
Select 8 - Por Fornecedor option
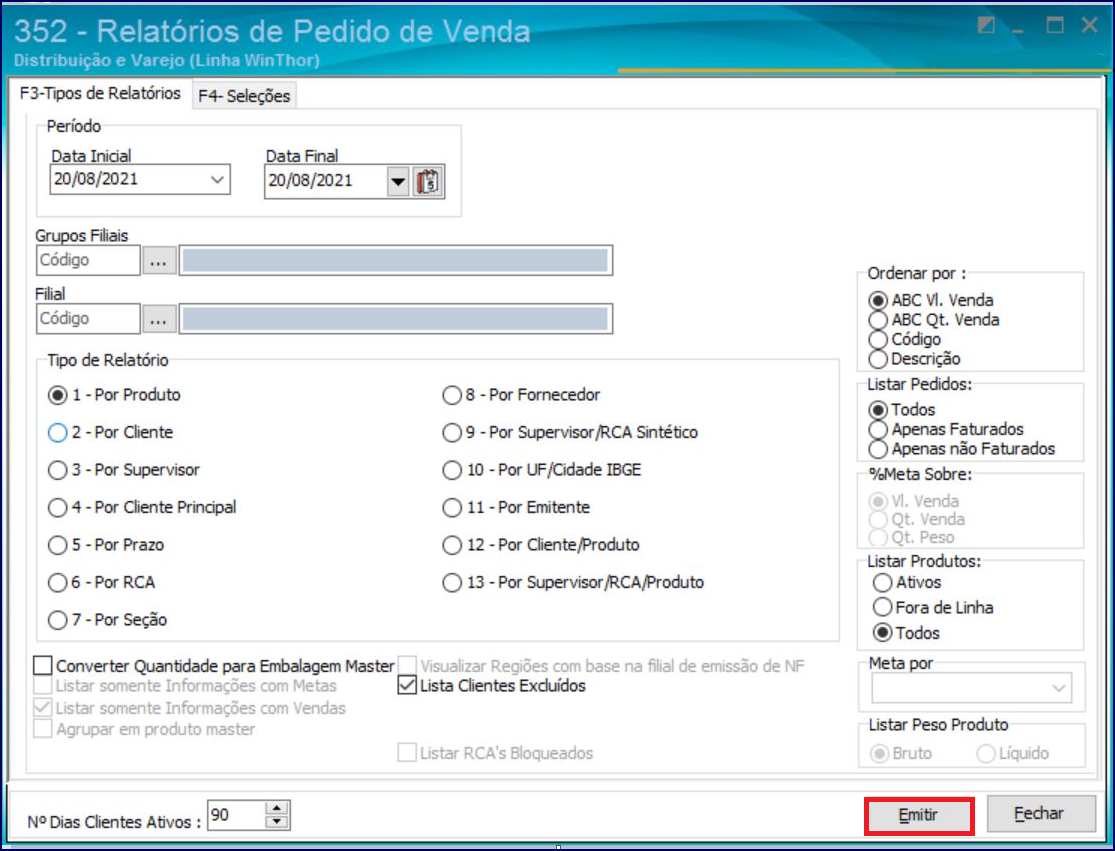pyautogui.click(x=521, y=395)
